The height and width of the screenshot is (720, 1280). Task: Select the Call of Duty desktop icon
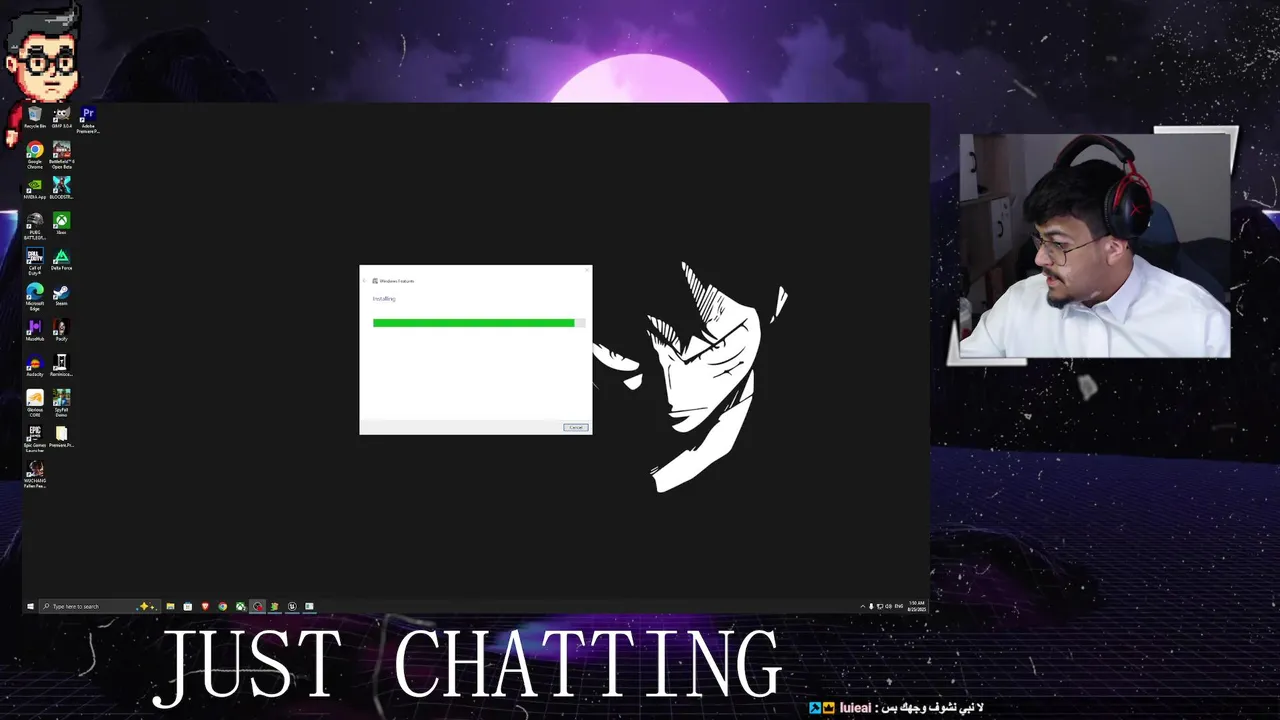pos(35,261)
